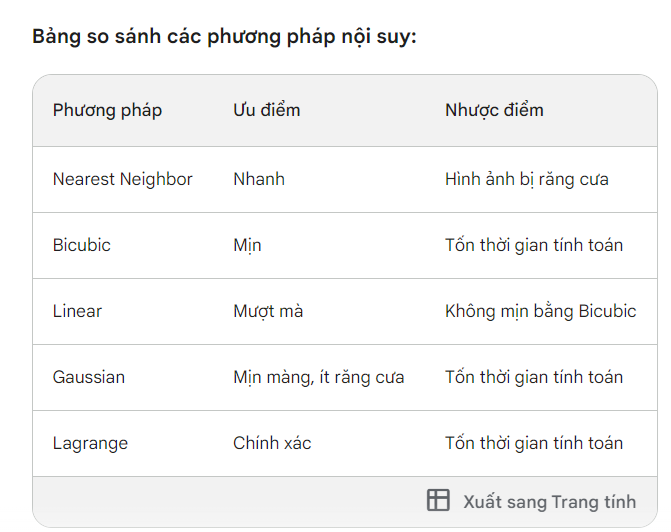671x532 pixels.
Task: Click the 'Ưu điểm' column header
Action: [x=266, y=110]
